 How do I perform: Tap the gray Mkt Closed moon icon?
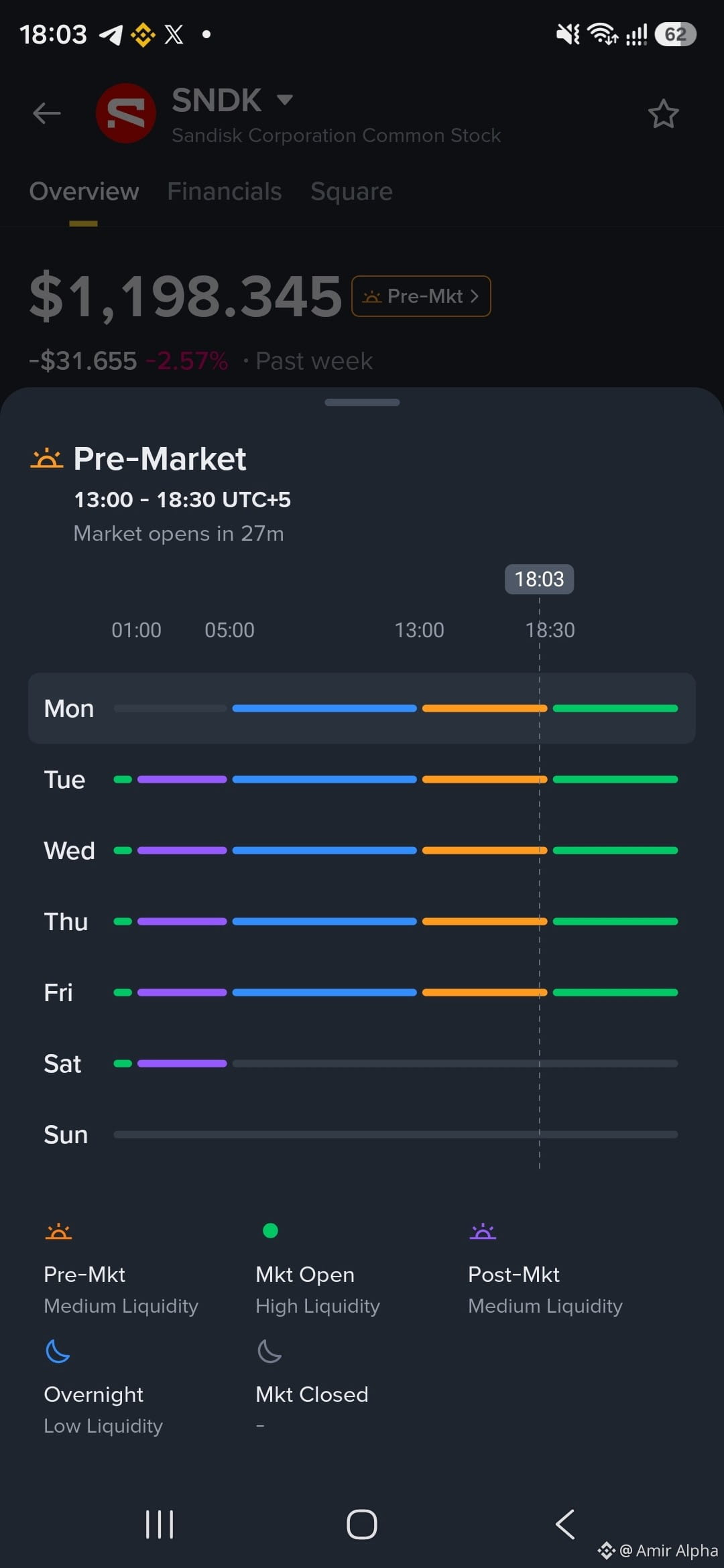[269, 1351]
